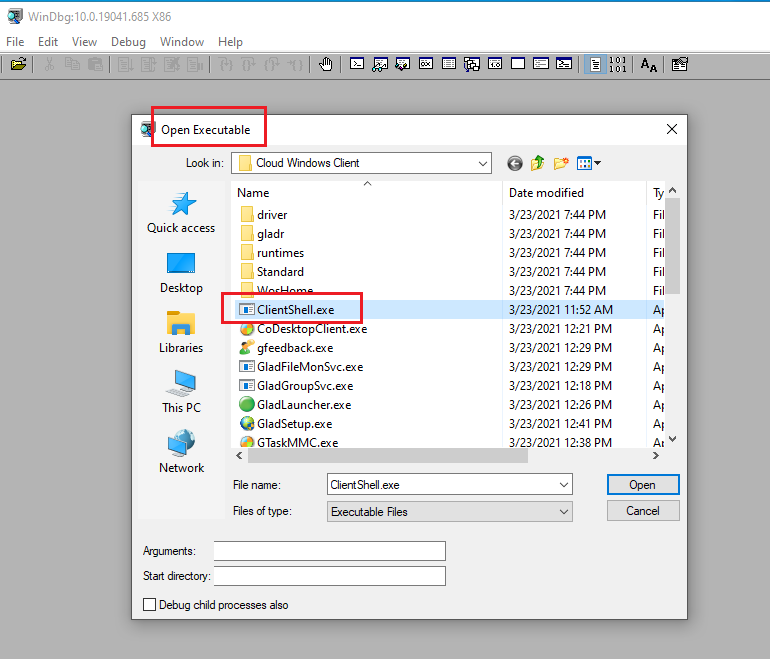Sort by the Name column header
The height and width of the screenshot is (659, 770).
point(367,192)
